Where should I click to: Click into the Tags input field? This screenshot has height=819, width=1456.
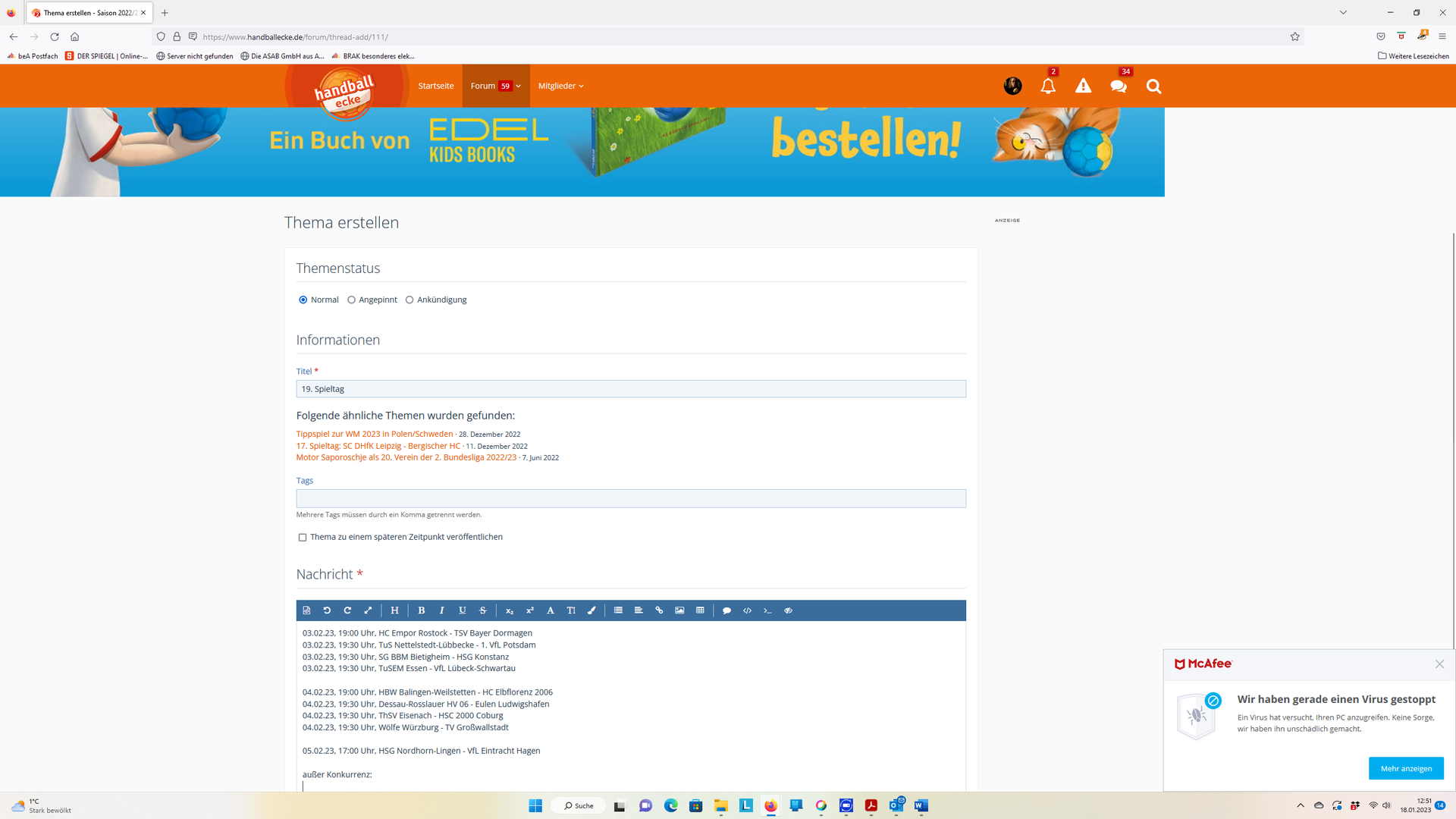(x=631, y=498)
